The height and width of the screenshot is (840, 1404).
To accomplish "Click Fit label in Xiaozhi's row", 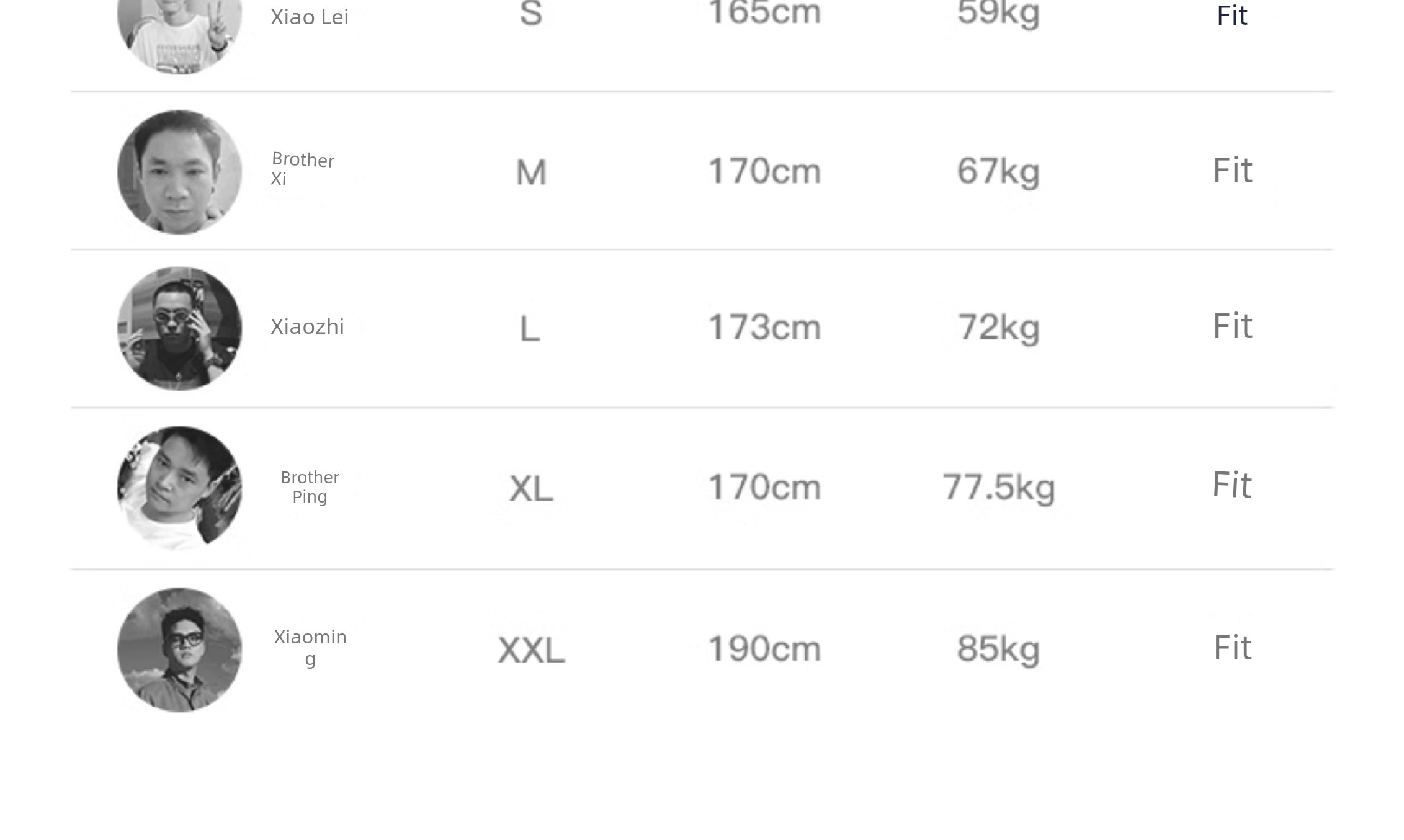I will point(1233,326).
